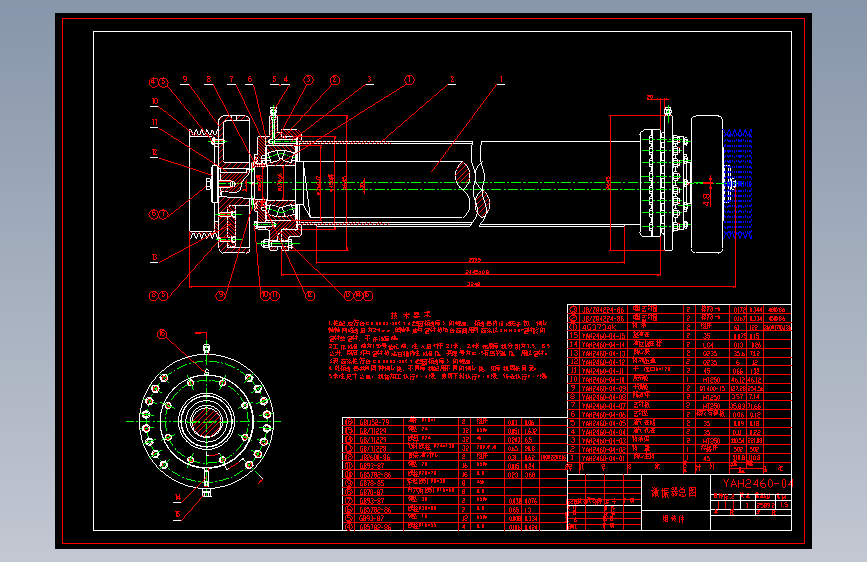Select callout number 9 above the pulley

[185, 80]
